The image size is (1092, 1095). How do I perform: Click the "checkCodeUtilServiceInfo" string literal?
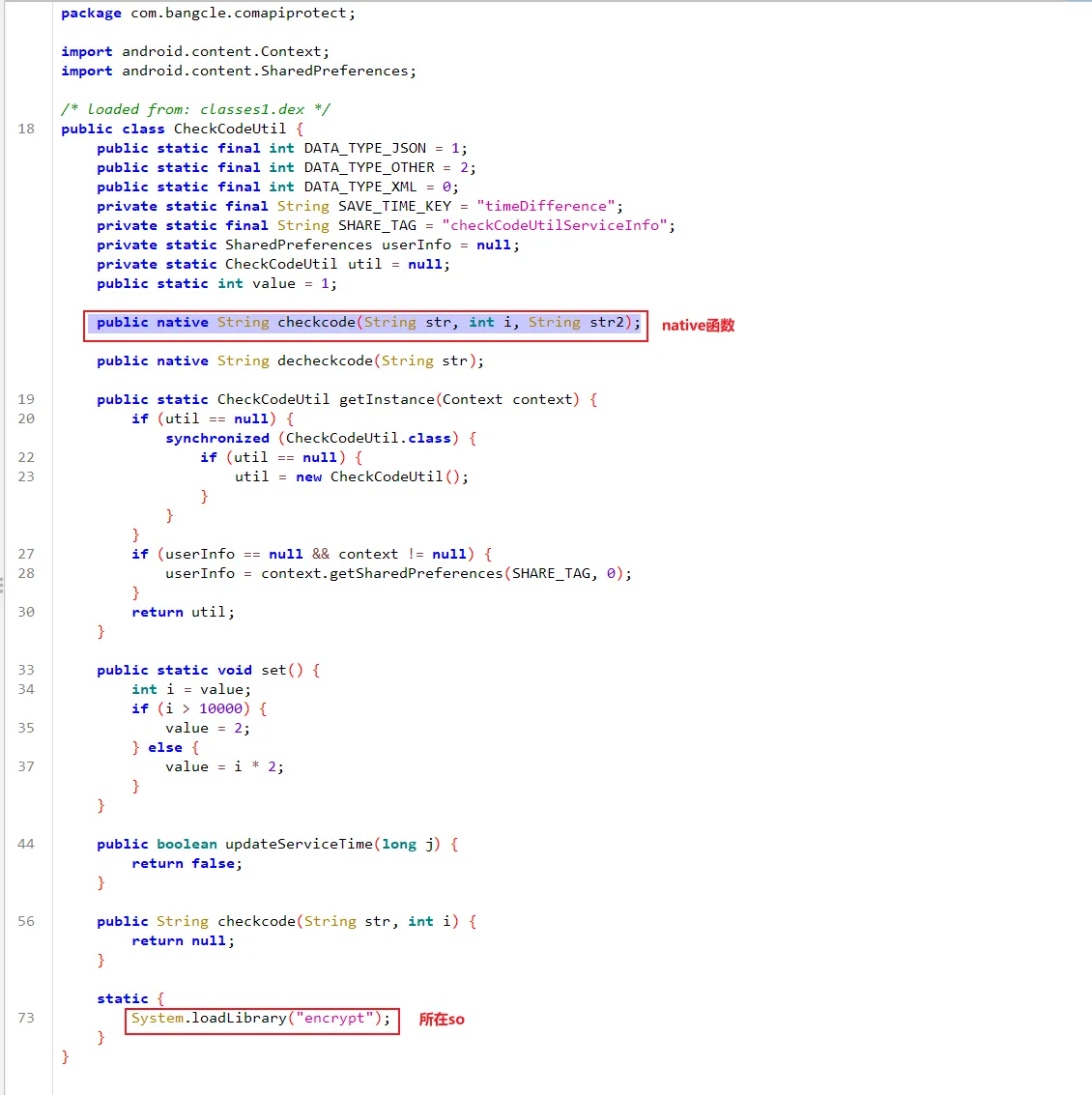point(555,226)
